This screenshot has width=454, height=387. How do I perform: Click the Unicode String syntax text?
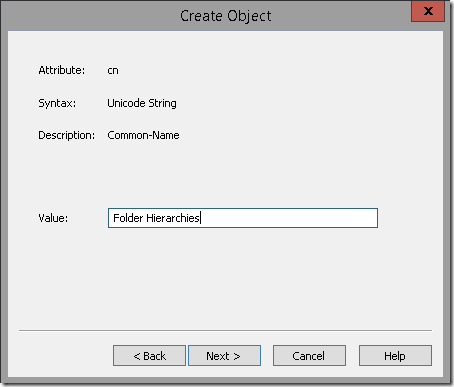pos(142,103)
